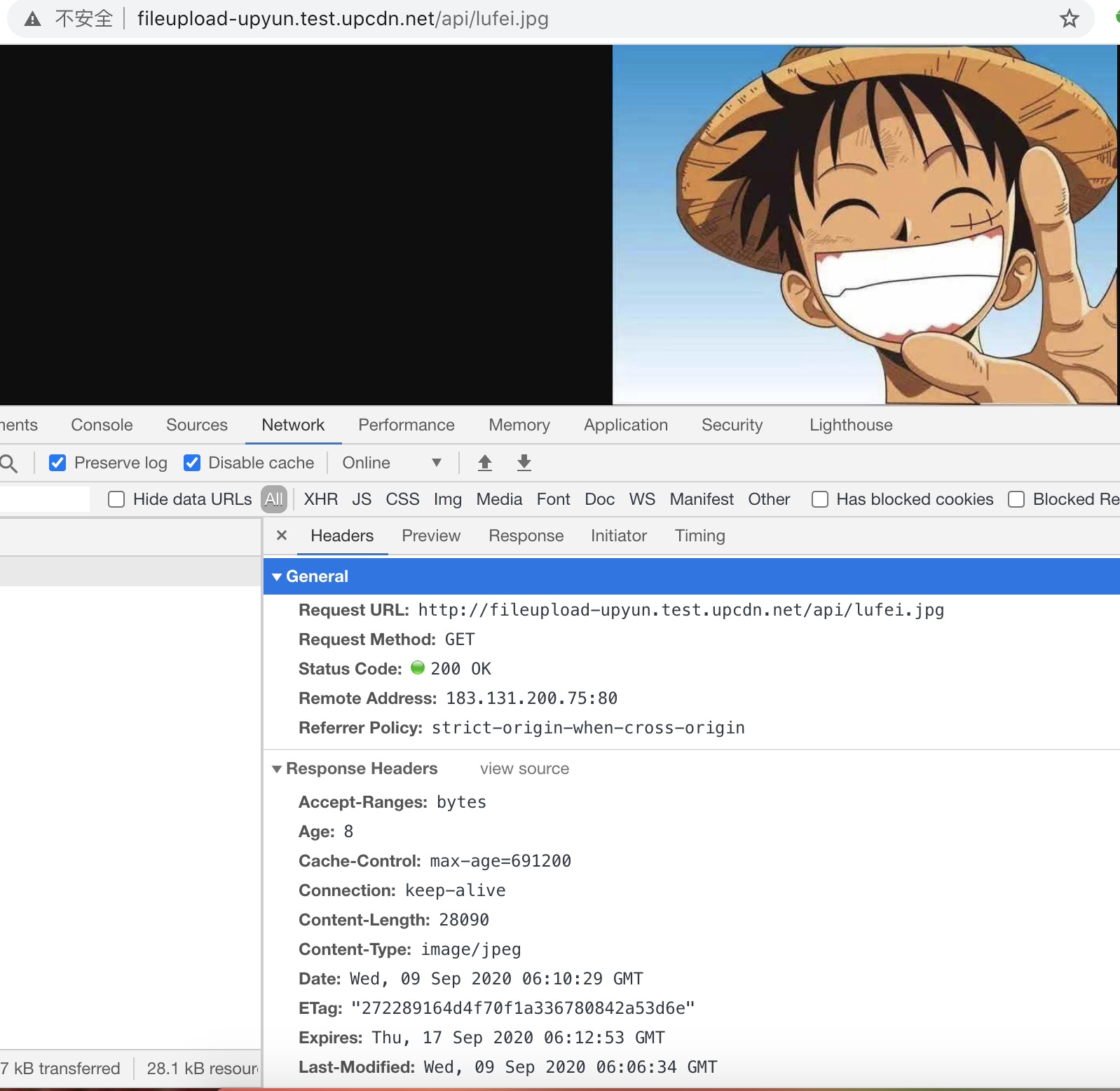The width and height of the screenshot is (1120, 1091).
Task: Filter requests by XHR
Action: point(321,499)
